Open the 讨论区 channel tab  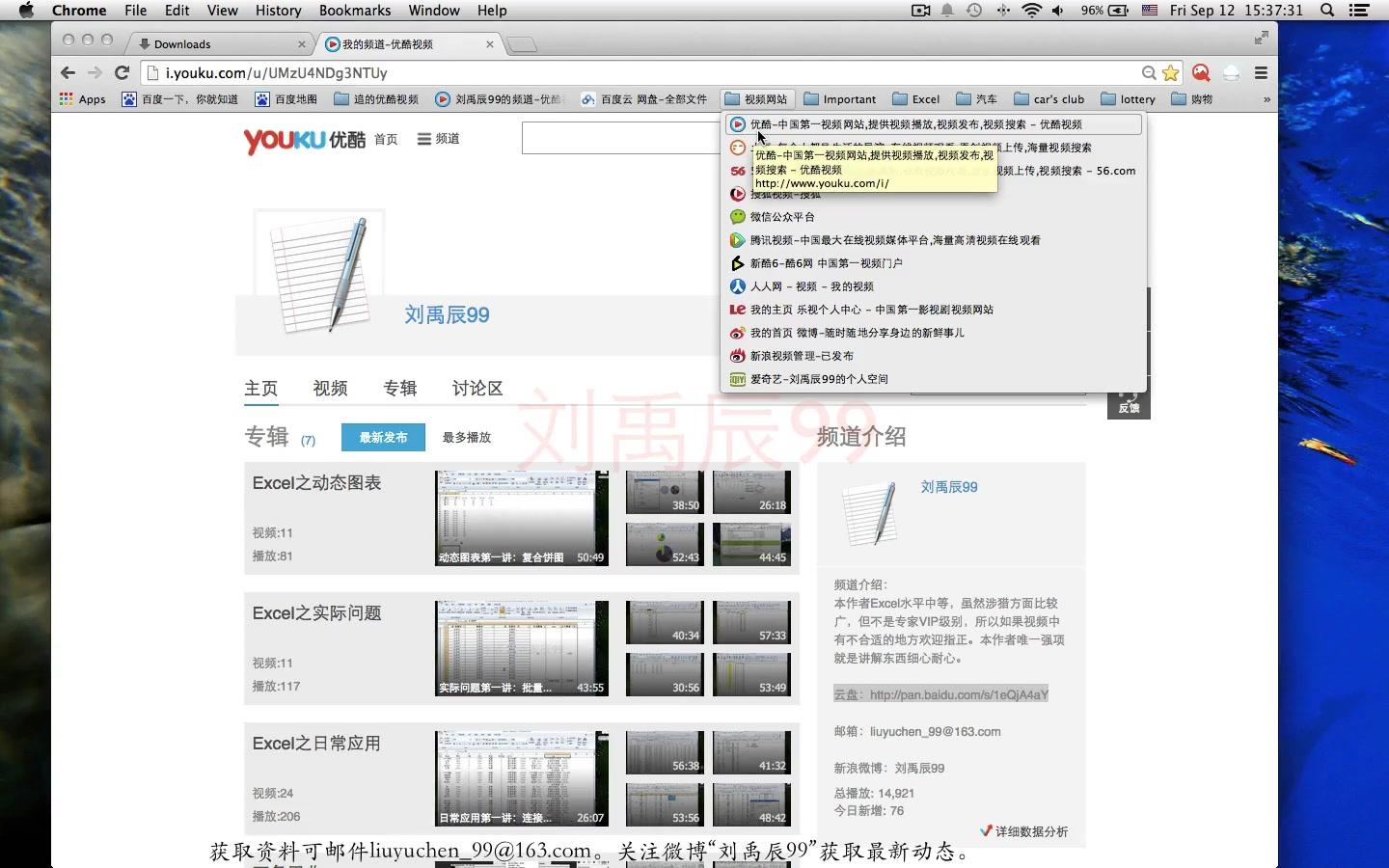click(477, 388)
